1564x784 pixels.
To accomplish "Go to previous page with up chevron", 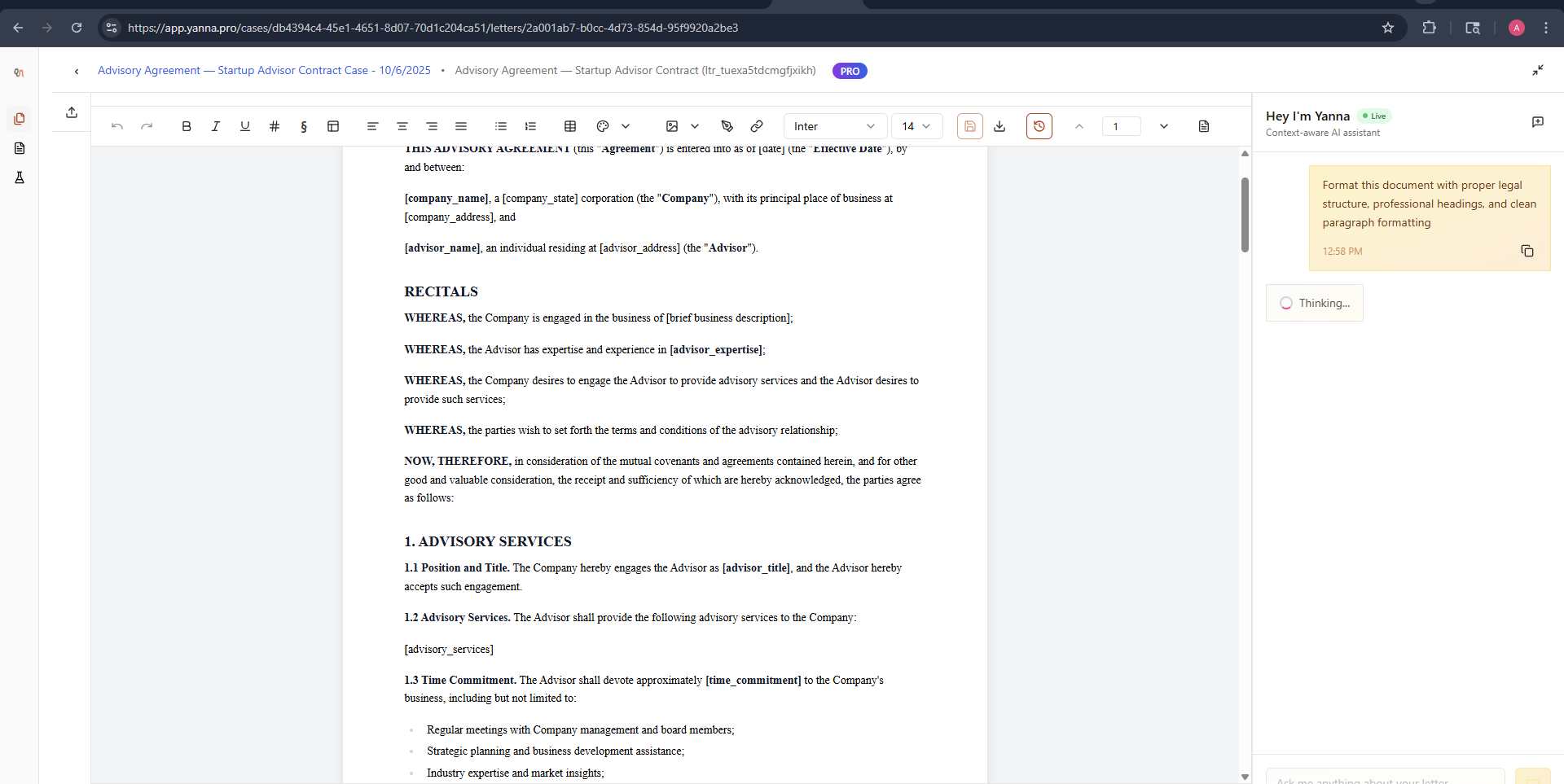I will tap(1079, 126).
